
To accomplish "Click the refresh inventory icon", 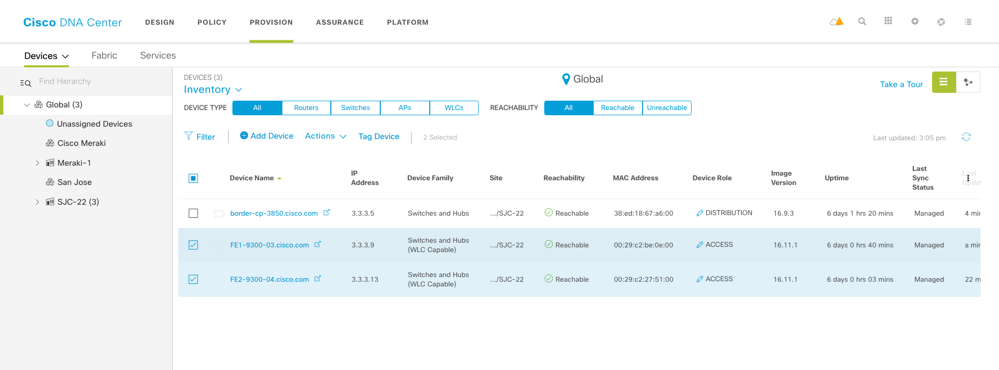I will click(967, 137).
